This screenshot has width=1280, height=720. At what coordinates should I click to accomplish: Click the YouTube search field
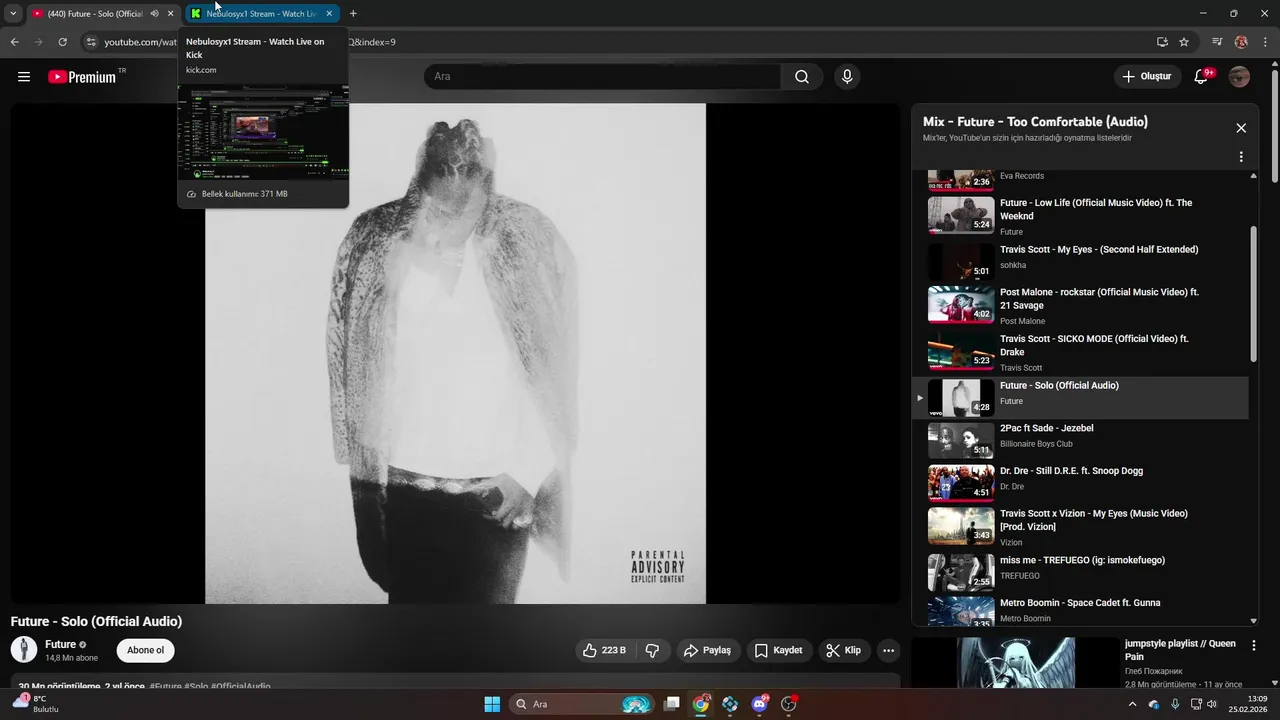pos(602,77)
